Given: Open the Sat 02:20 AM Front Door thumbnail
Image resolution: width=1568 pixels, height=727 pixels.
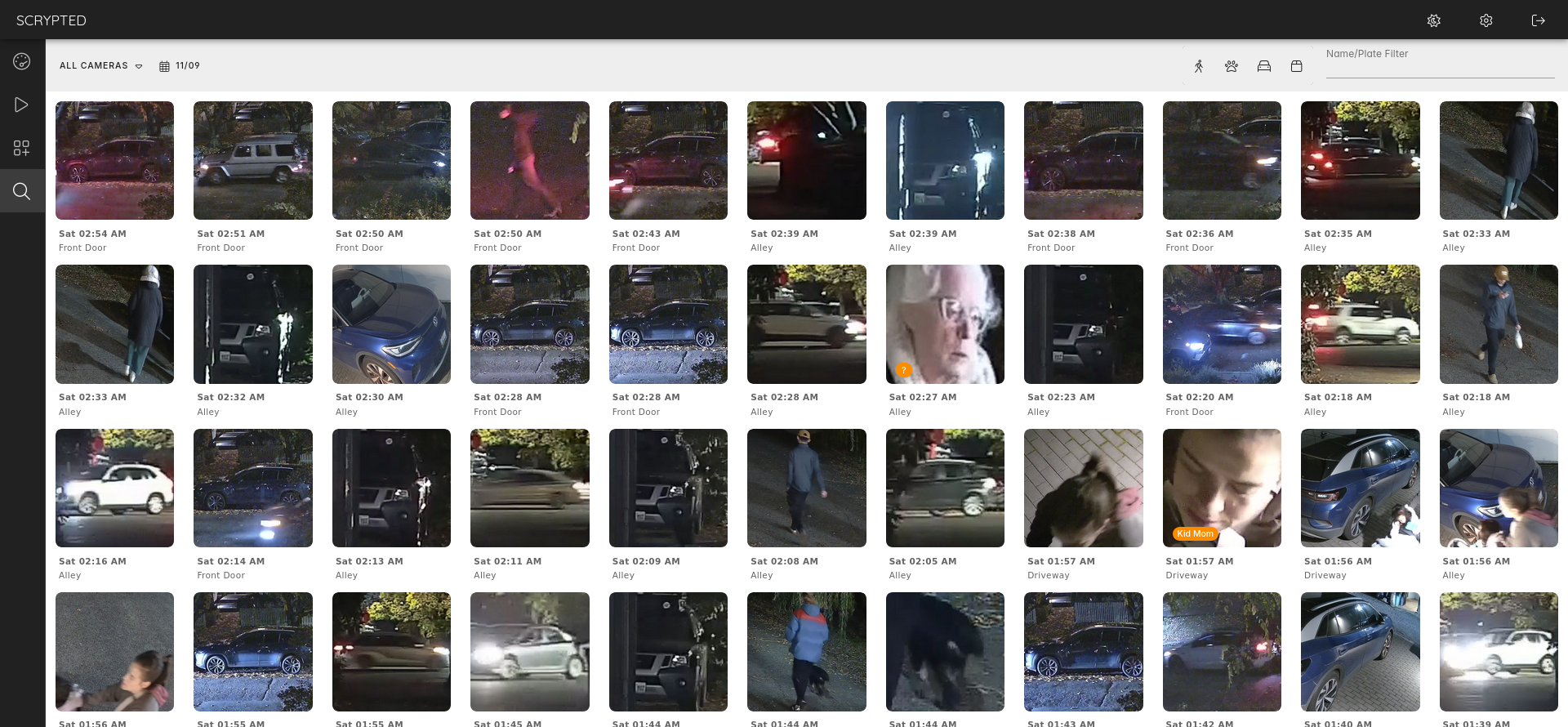Looking at the screenshot, I should 1222,324.
